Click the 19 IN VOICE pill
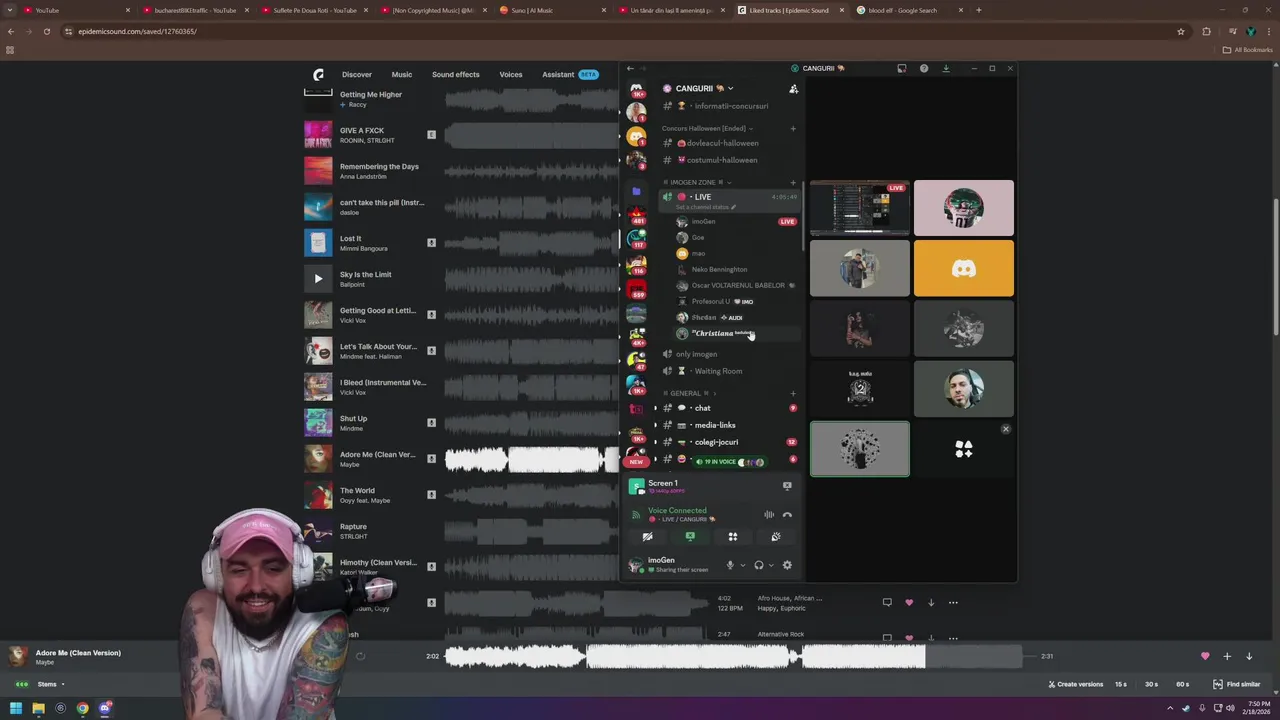Image resolution: width=1280 pixels, height=720 pixels. click(730, 462)
